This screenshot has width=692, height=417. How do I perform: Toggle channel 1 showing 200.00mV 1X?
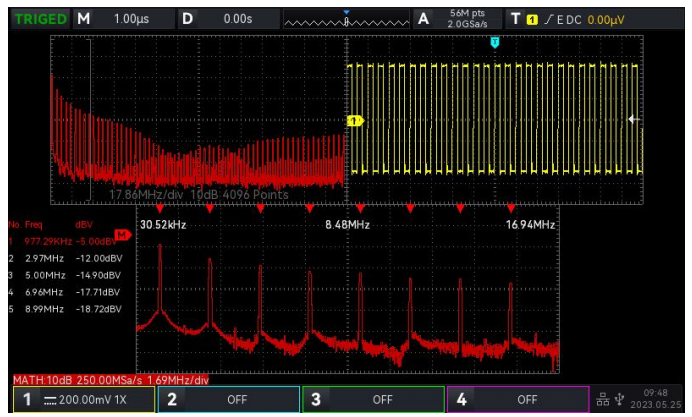click(84, 400)
